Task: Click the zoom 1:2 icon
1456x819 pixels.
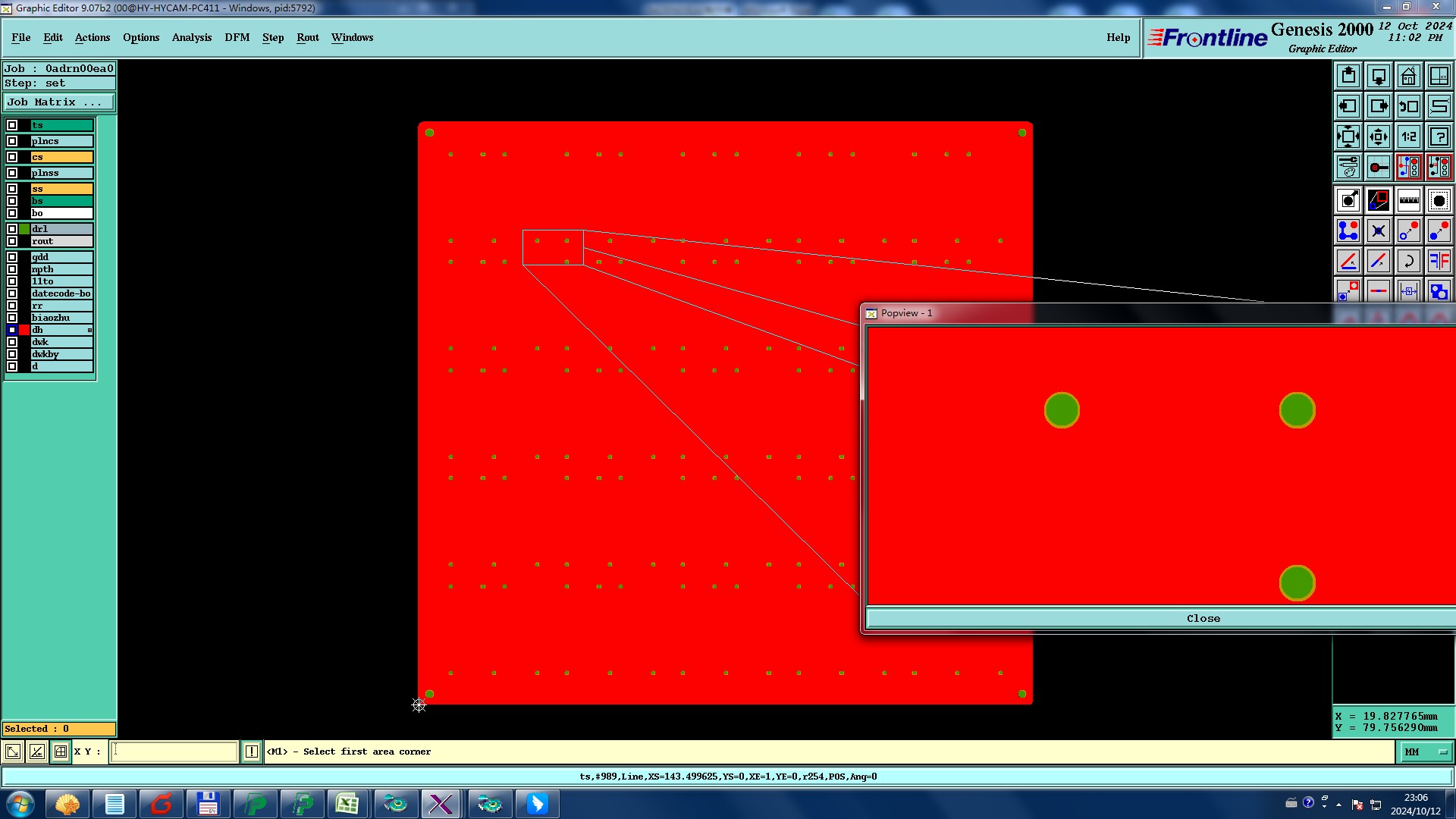Action: pyautogui.click(x=1408, y=136)
